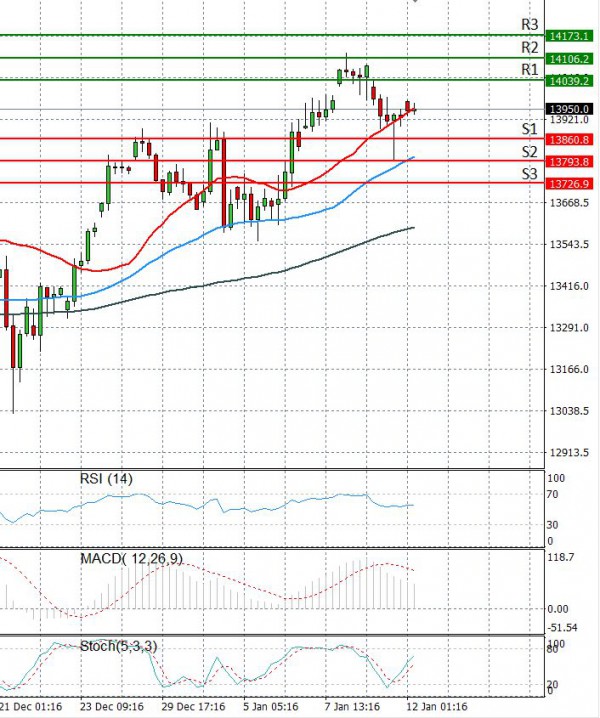Click the price axis value 13416.0
This screenshot has height=718, width=600.
[x=569, y=286]
